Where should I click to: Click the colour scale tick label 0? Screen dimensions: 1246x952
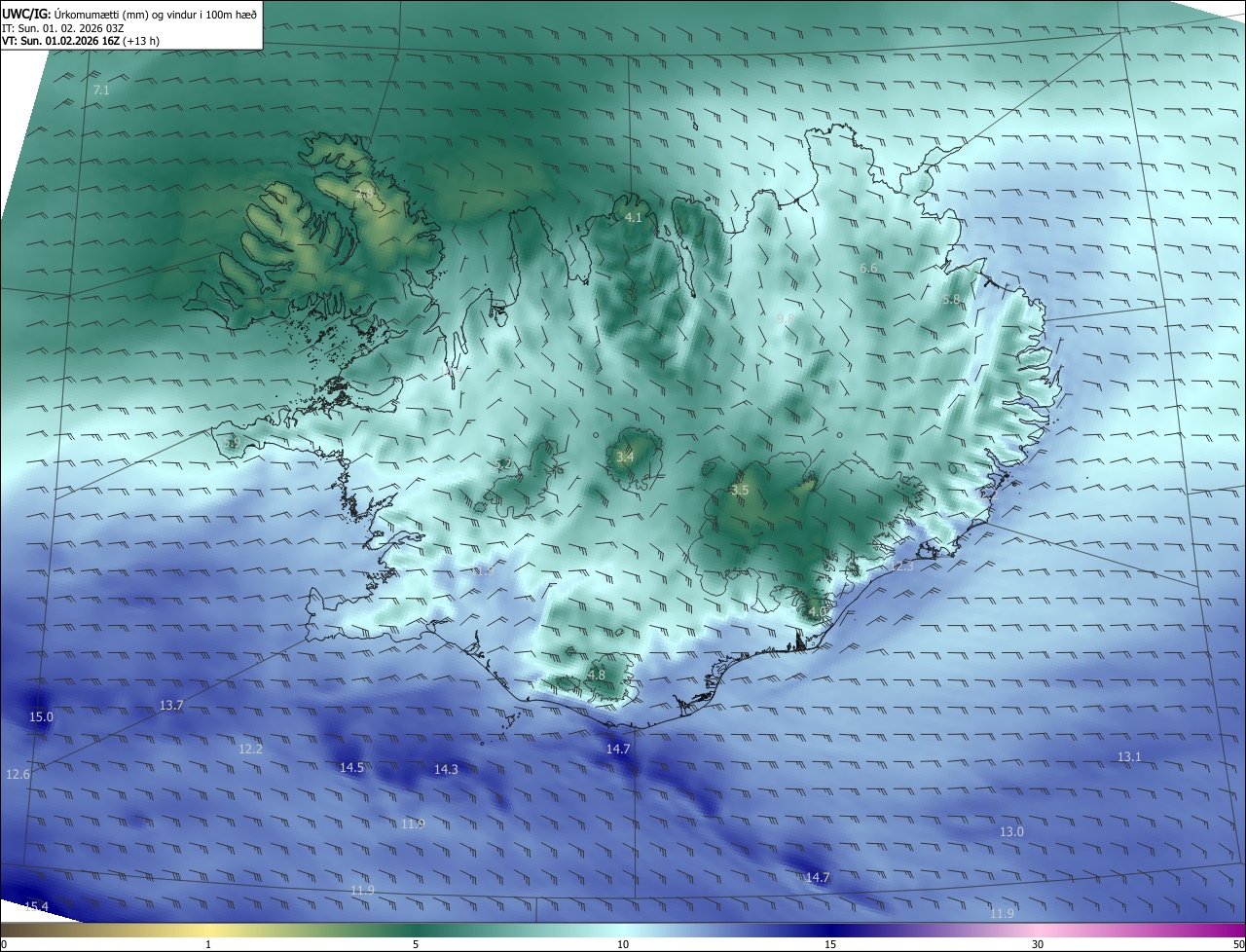(x=4, y=944)
